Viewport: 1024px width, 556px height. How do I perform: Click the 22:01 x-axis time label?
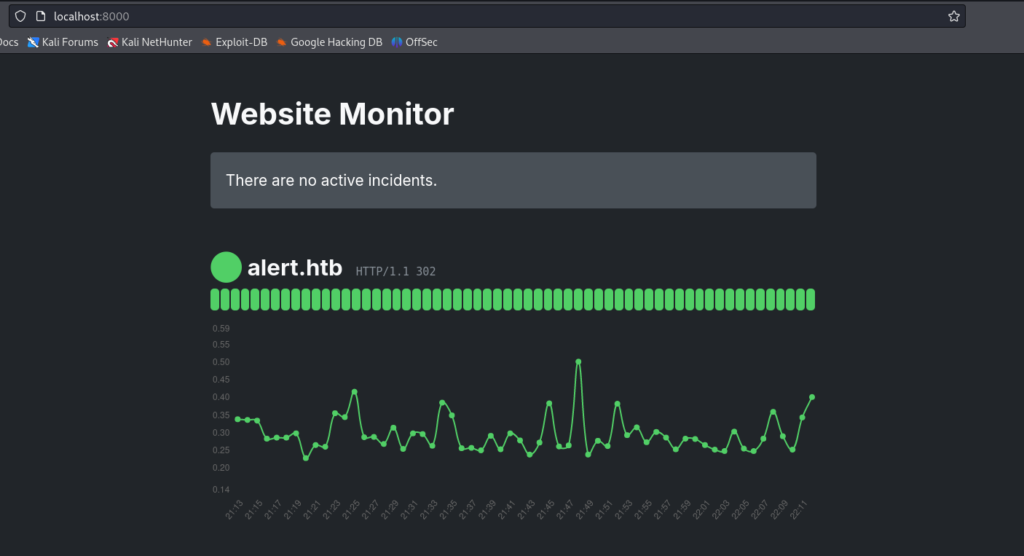(701, 510)
